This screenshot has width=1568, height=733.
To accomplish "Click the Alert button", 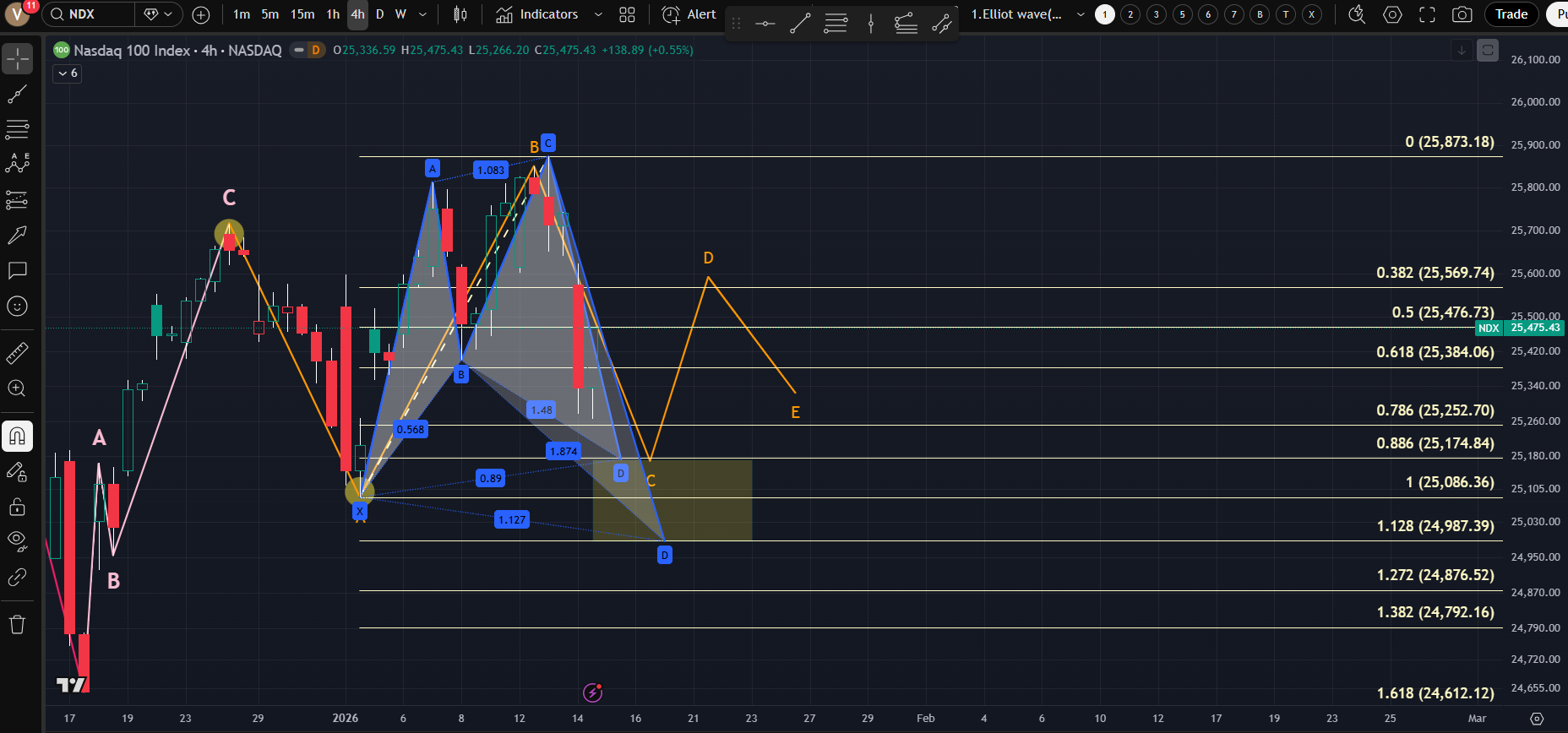I will coord(689,14).
